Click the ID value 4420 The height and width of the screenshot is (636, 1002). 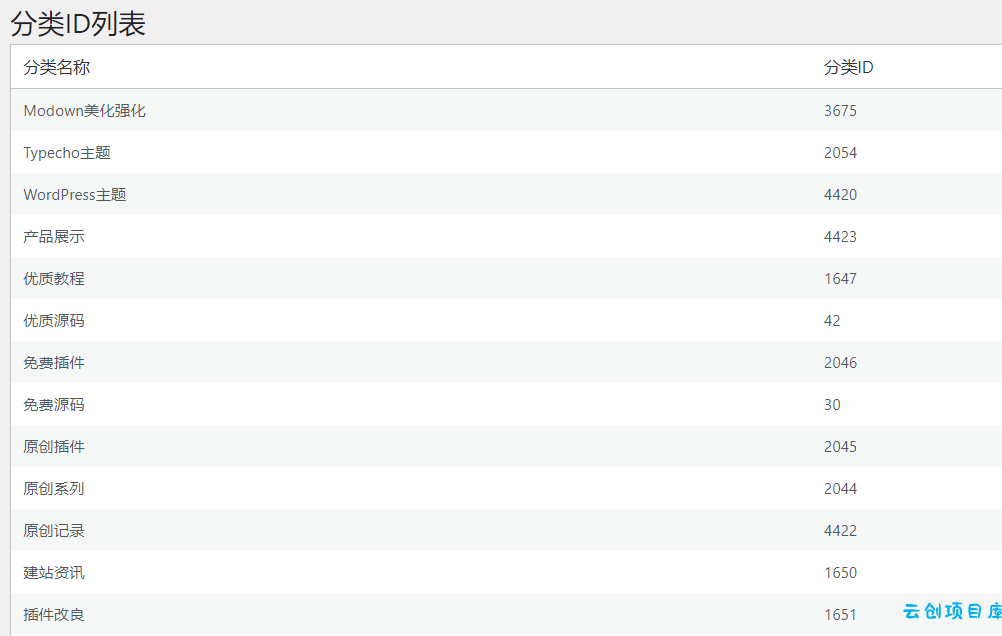coord(840,195)
